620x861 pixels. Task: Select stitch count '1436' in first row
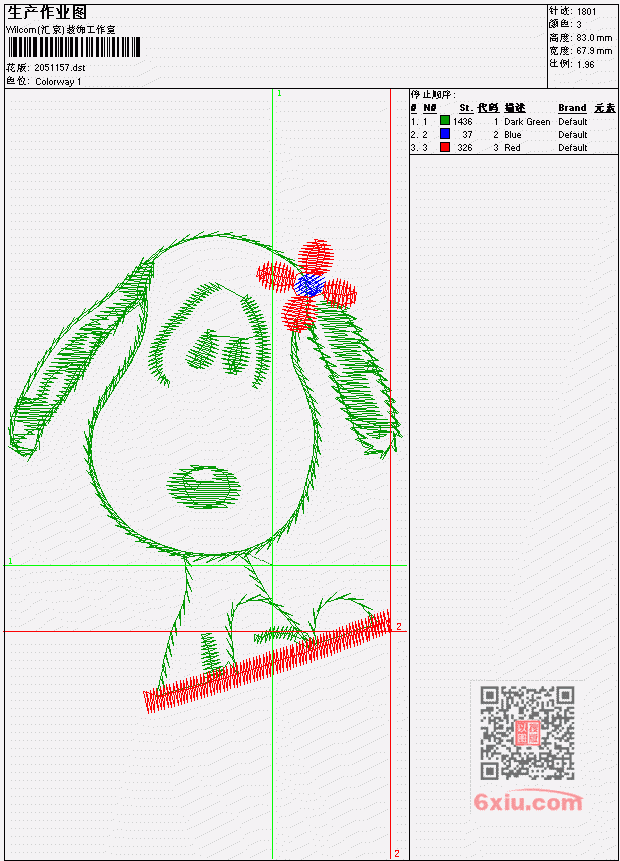(x=462, y=122)
